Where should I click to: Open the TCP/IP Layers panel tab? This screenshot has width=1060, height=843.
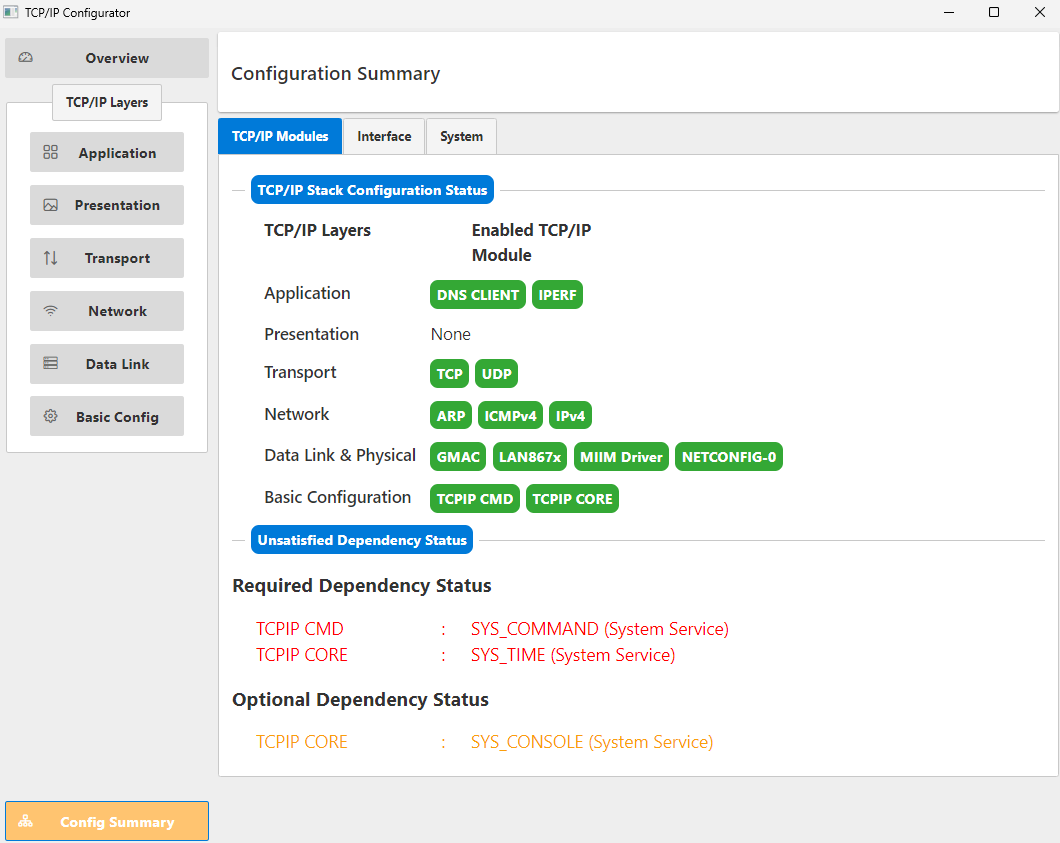107,102
